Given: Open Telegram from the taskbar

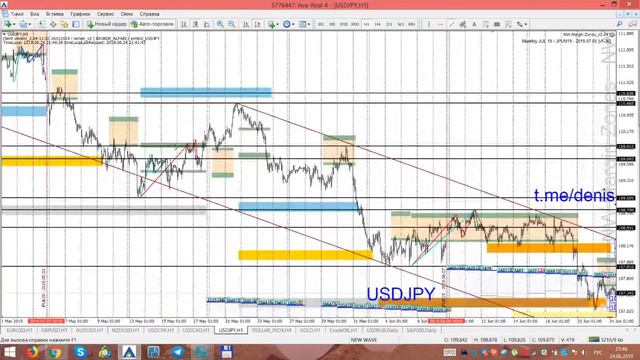Looking at the screenshot, I should [x=178, y=352].
